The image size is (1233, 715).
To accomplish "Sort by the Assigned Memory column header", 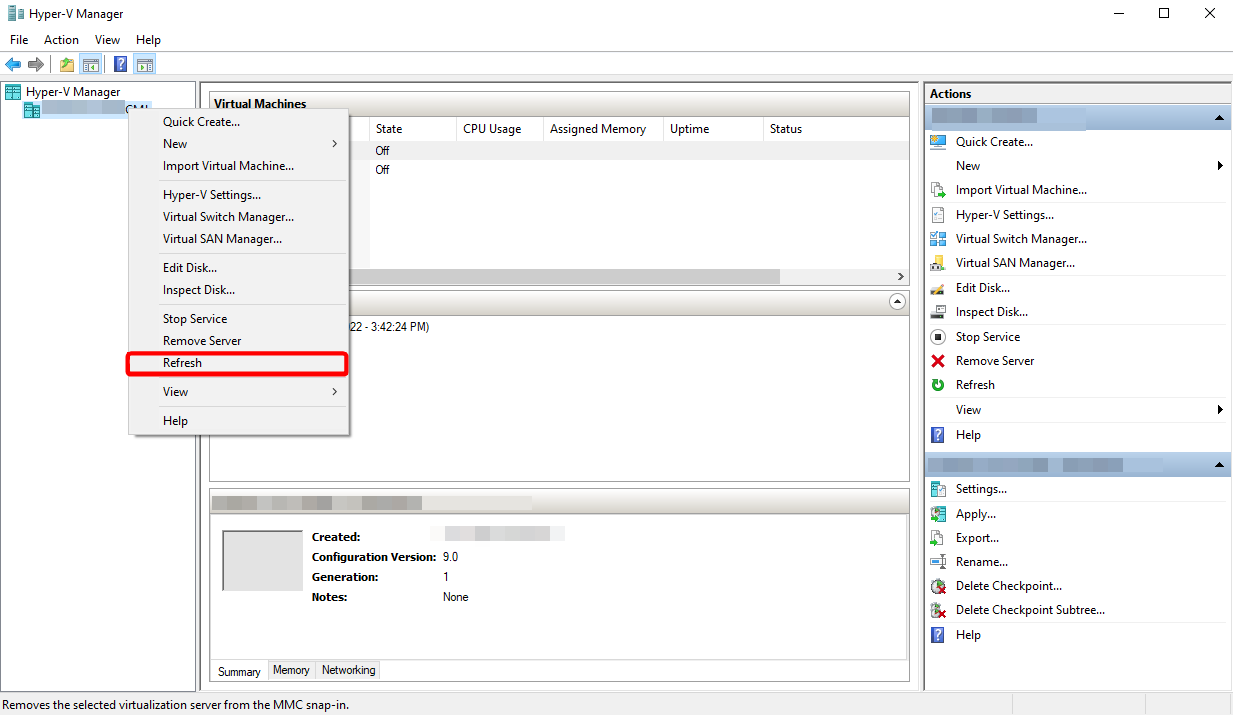I will [x=603, y=129].
